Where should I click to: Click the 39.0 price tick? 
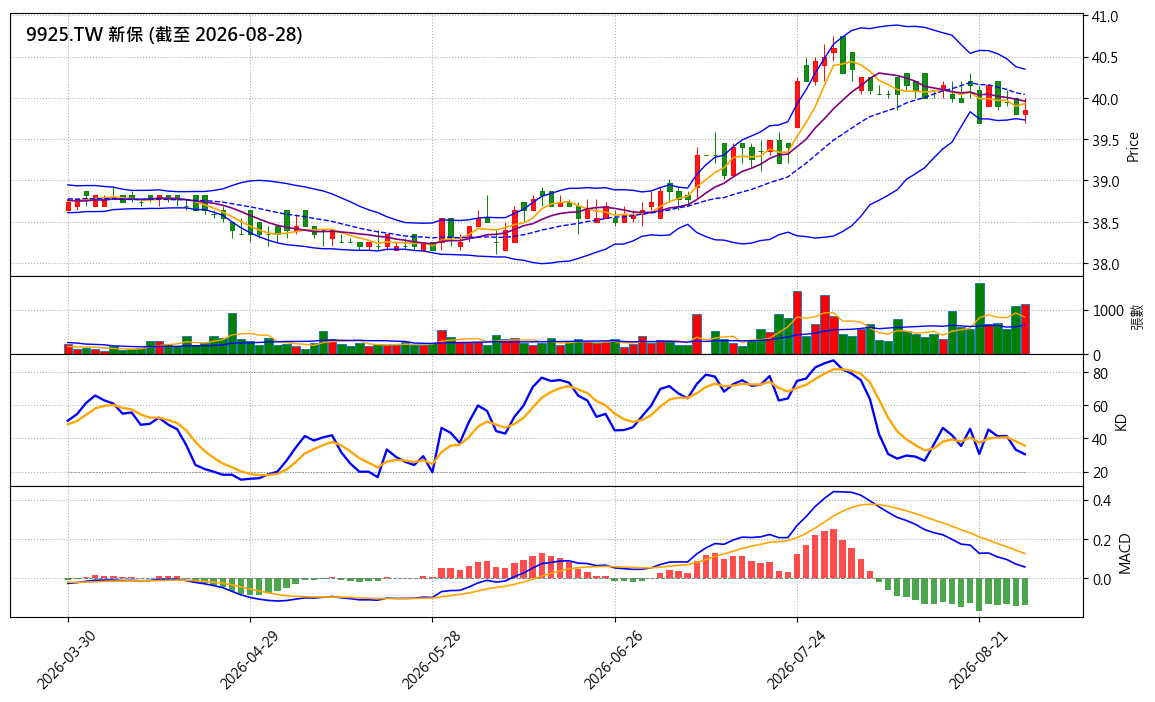coord(1105,182)
